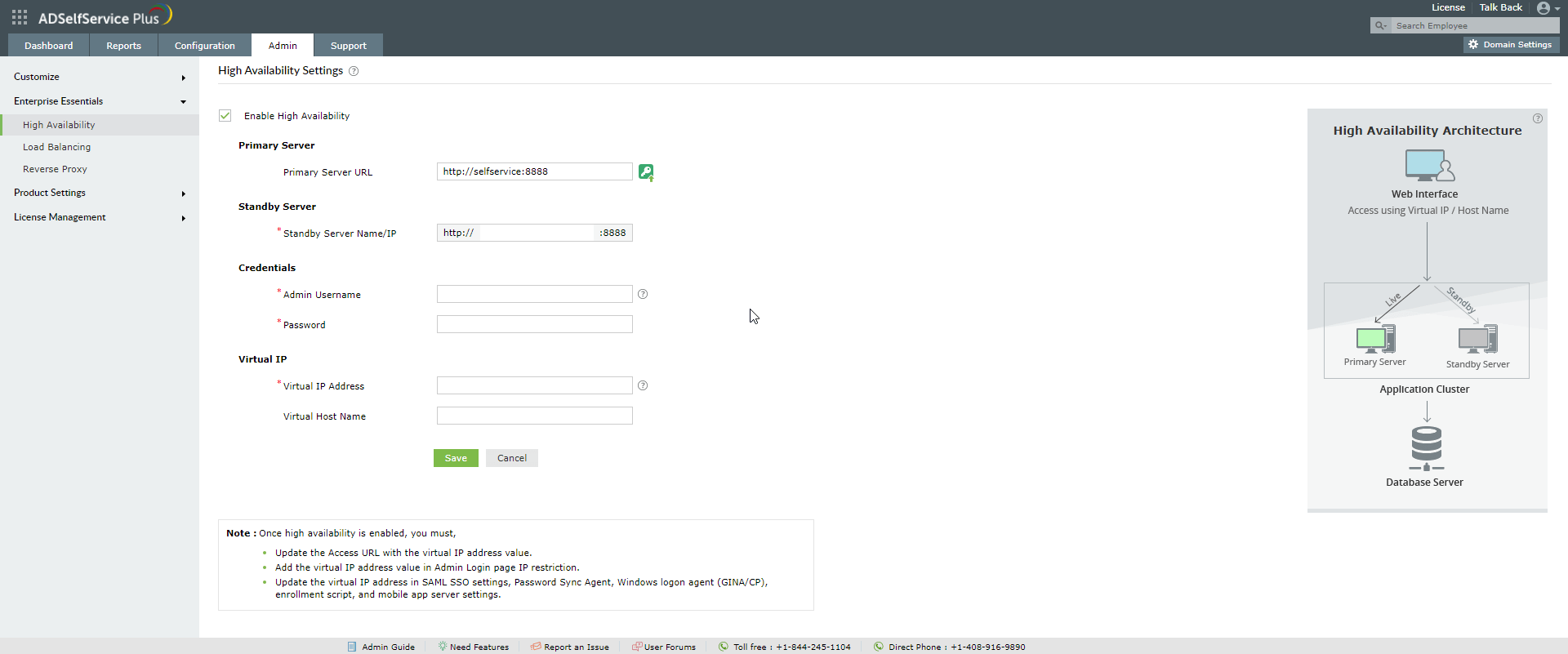Click the License link at top
The height and width of the screenshot is (654, 1568).
click(x=1448, y=7)
